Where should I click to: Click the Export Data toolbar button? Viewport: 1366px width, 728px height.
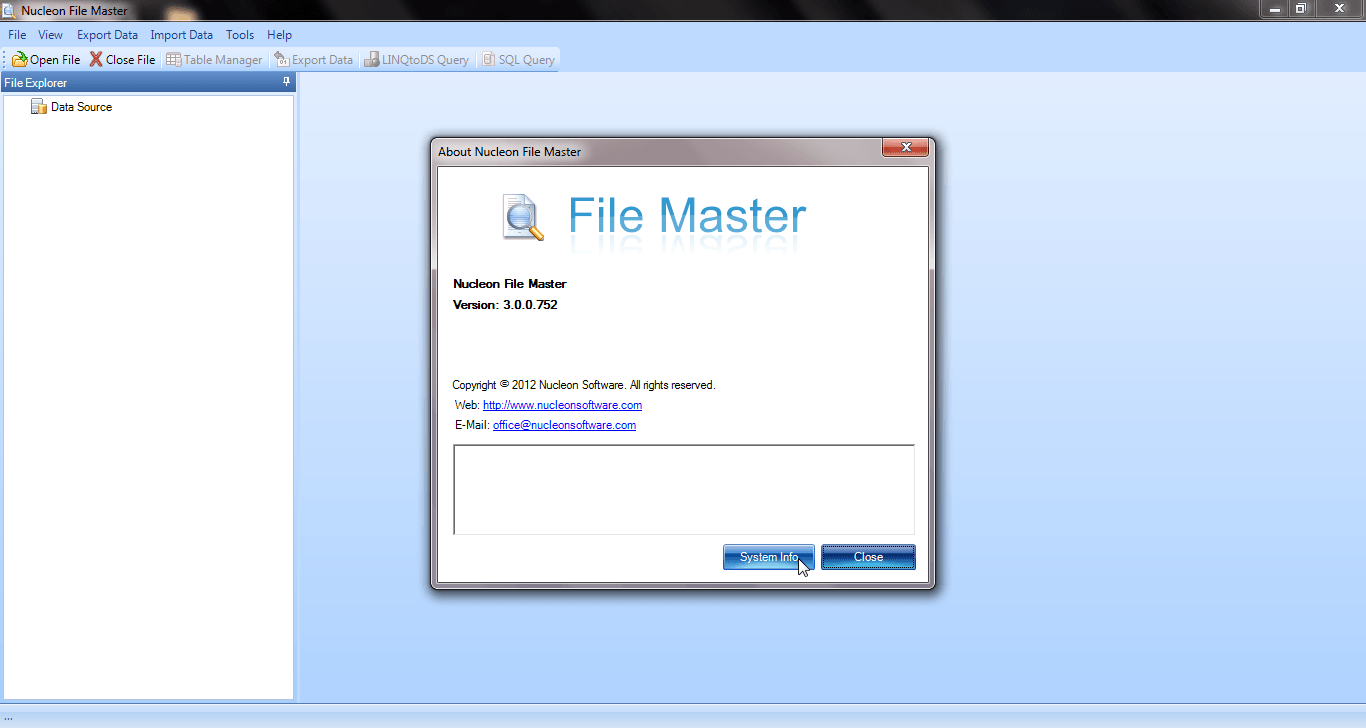pos(313,60)
